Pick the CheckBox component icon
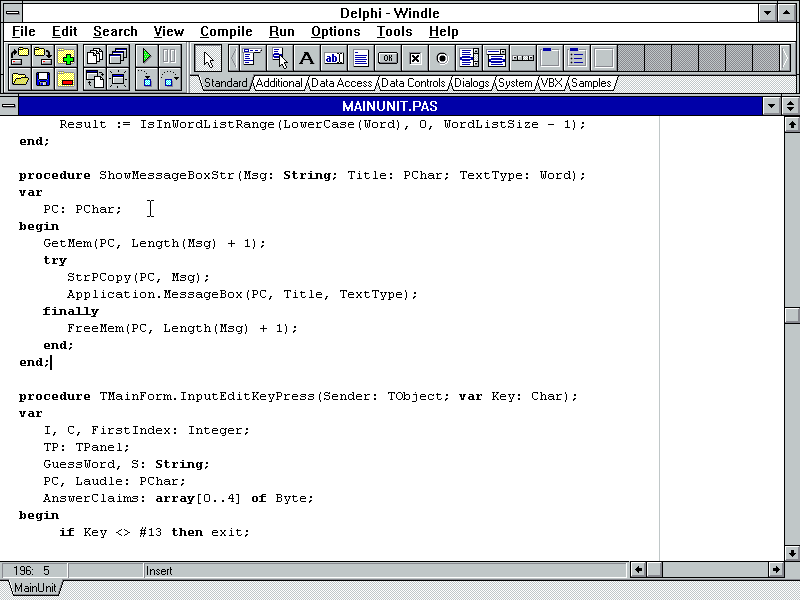 coord(415,58)
